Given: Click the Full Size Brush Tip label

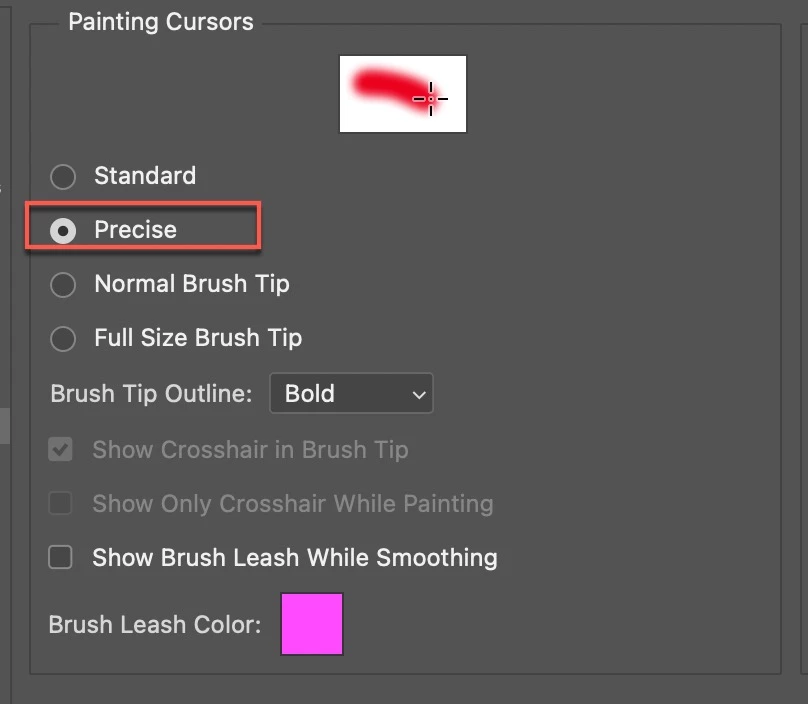Looking at the screenshot, I should [x=198, y=338].
